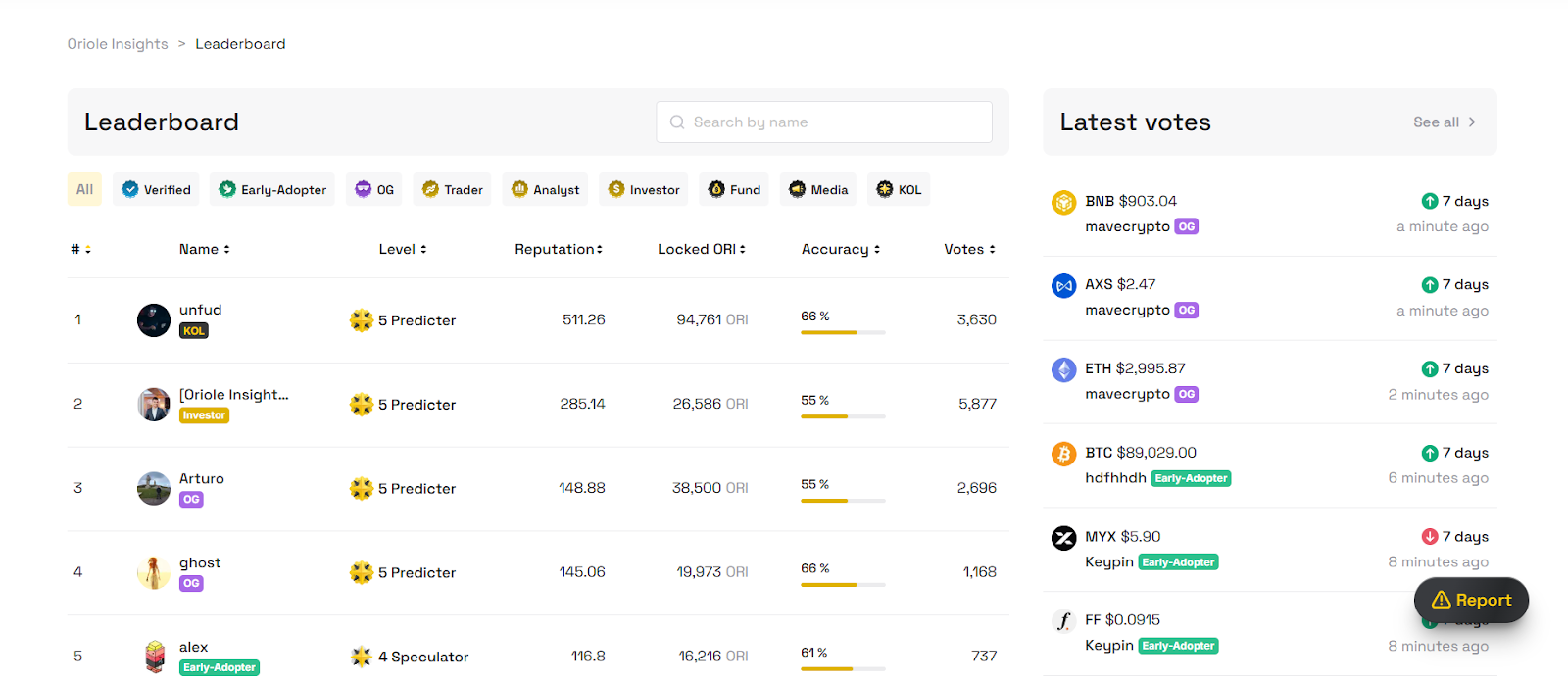The width and height of the screenshot is (1568, 682).
Task: Sort leaderboard by Locked ORI column
Action: pyautogui.click(x=702, y=250)
